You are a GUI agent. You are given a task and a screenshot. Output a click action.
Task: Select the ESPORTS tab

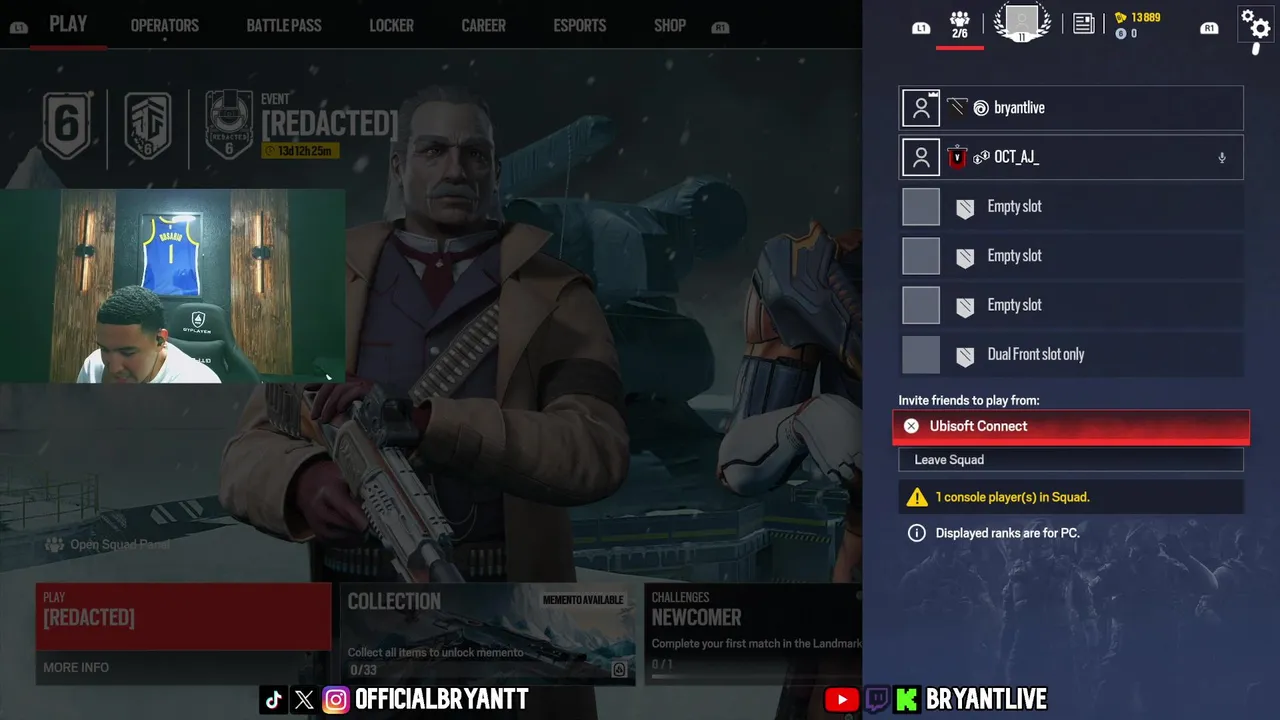coord(580,26)
